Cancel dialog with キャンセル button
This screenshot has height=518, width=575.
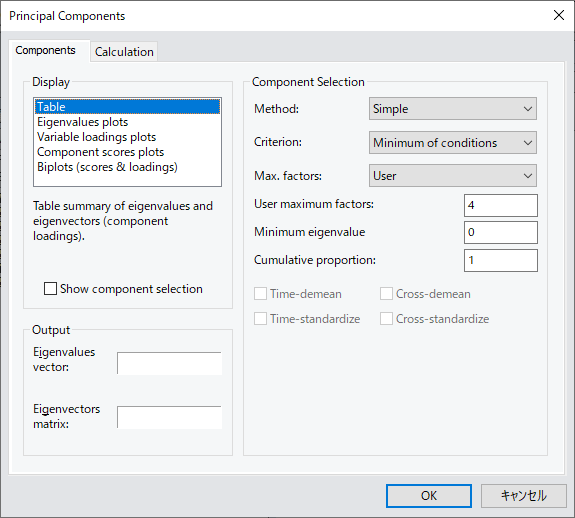[x=524, y=496]
